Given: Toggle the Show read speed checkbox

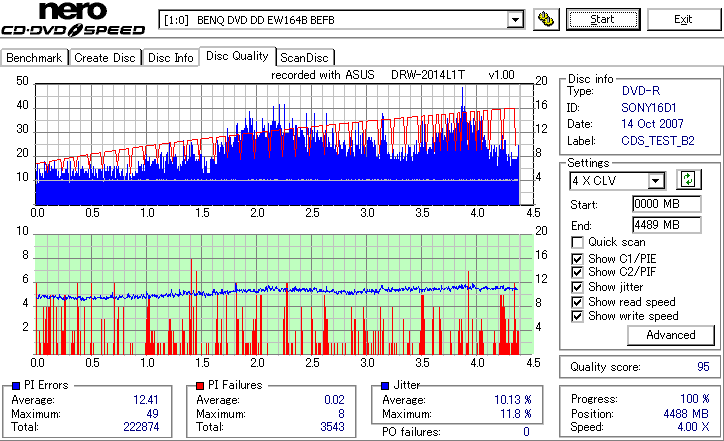Looking at the screenshot, I should pos(577,302).
